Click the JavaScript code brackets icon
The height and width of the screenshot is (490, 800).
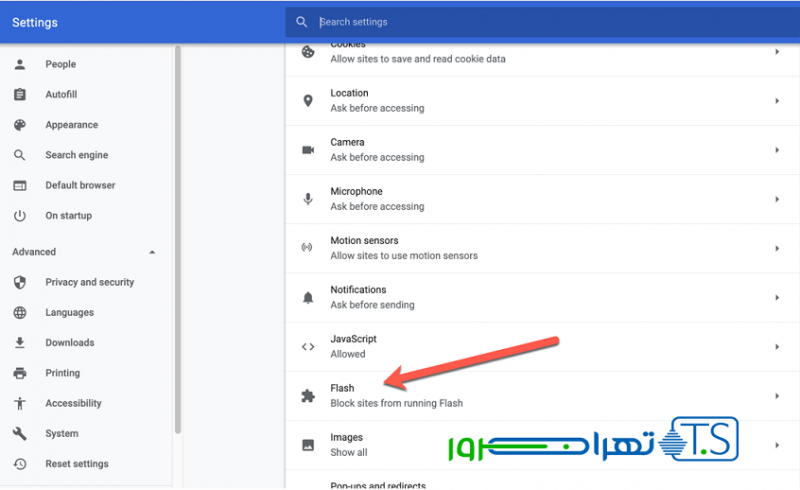click(308, 346)
